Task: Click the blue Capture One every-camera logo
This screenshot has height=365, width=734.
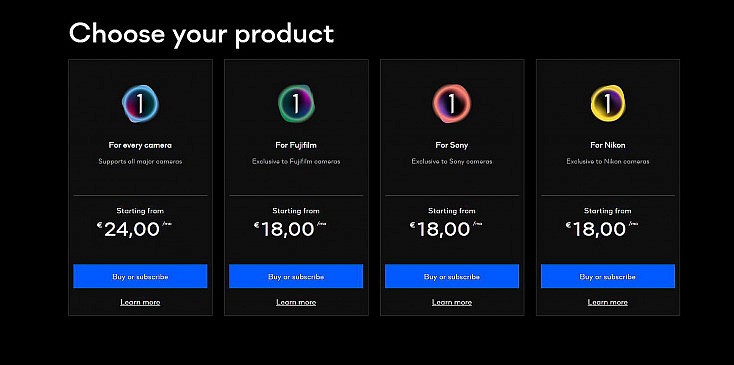Action: 140,103
